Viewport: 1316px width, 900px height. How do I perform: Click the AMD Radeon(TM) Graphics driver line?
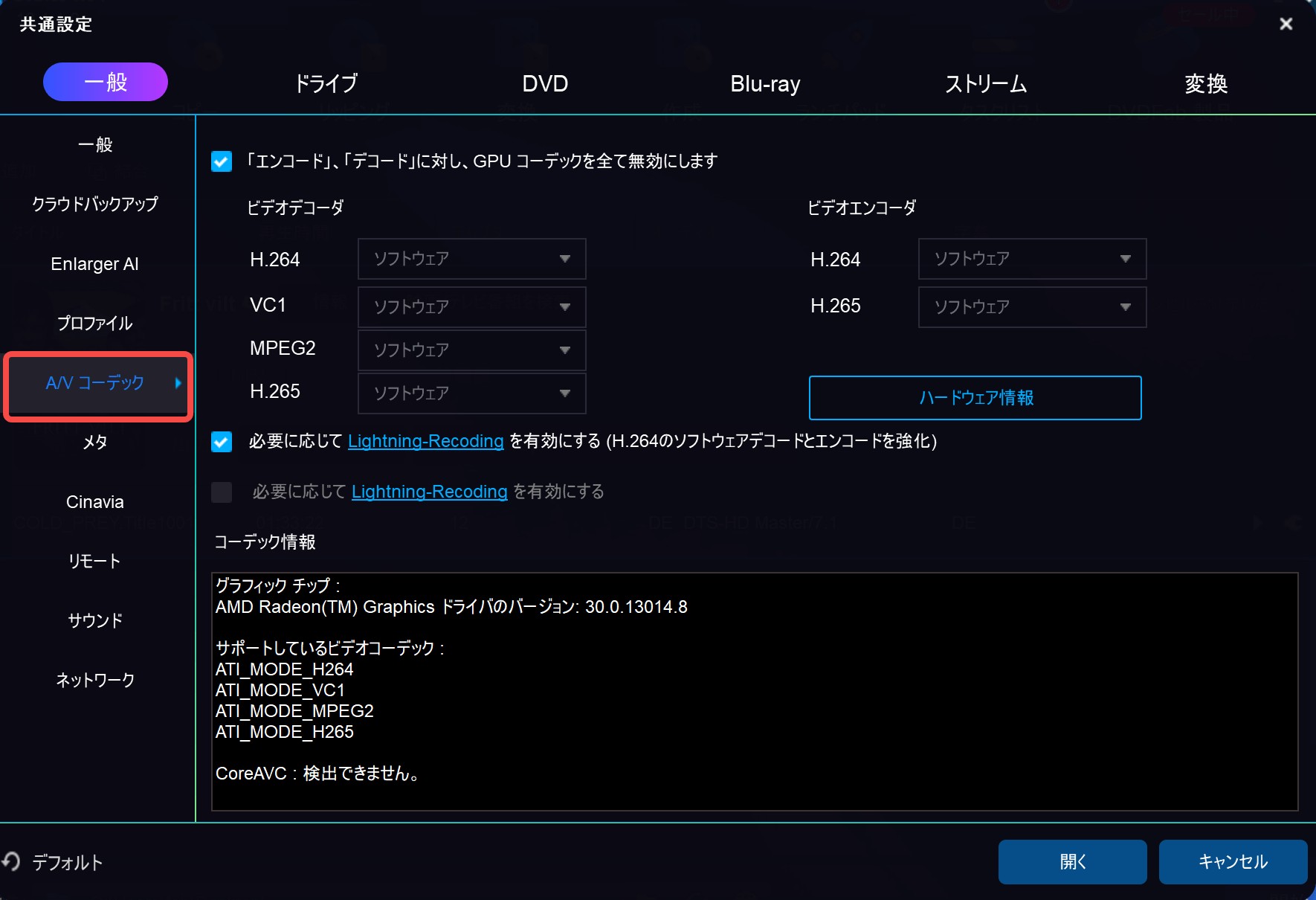451,607
